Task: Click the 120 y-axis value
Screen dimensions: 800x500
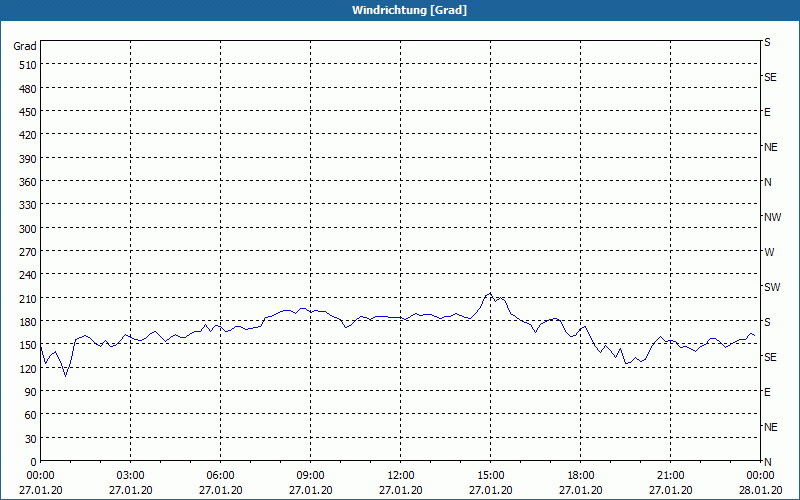Action: pos(28,368)
